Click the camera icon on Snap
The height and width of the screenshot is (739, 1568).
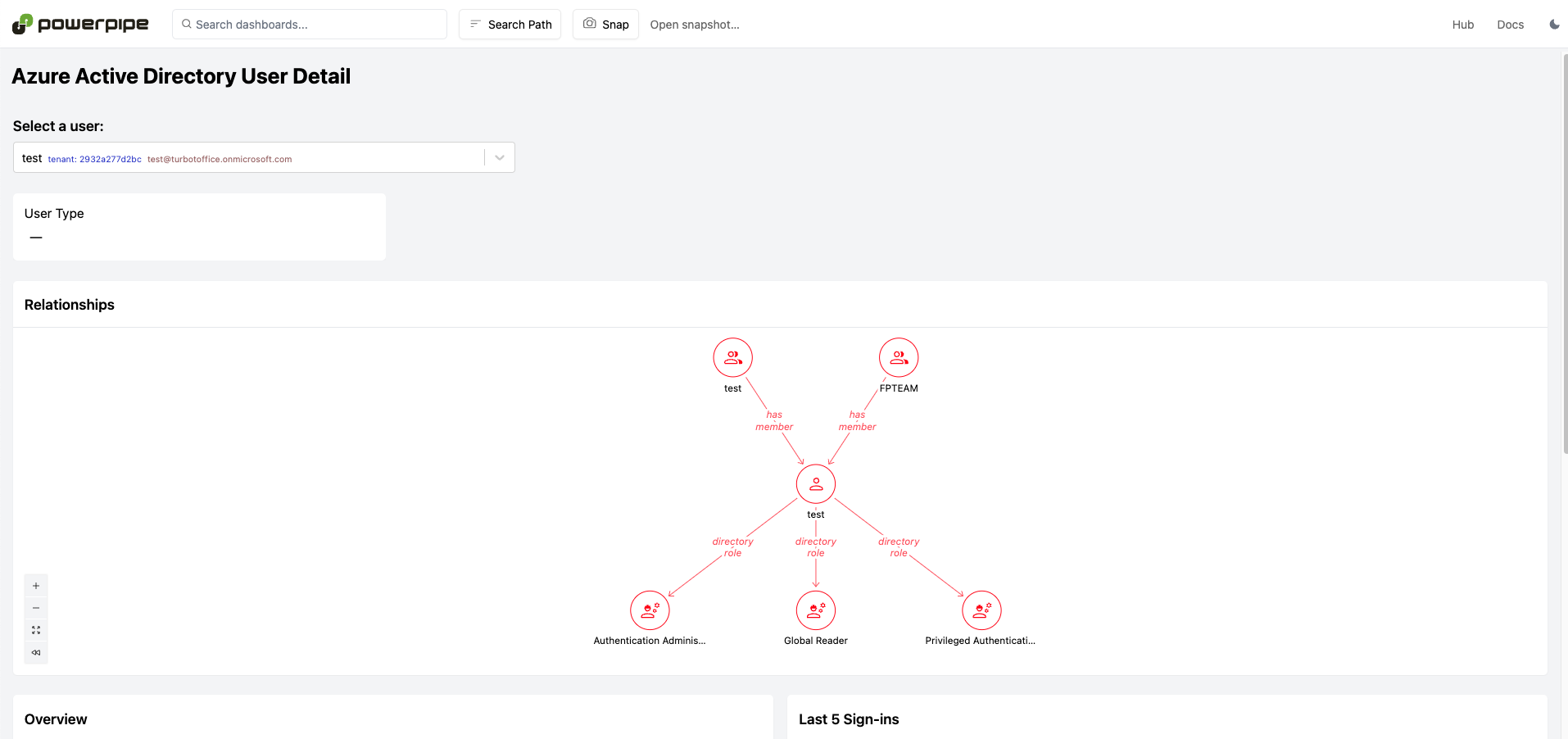[x=590, y=24]
